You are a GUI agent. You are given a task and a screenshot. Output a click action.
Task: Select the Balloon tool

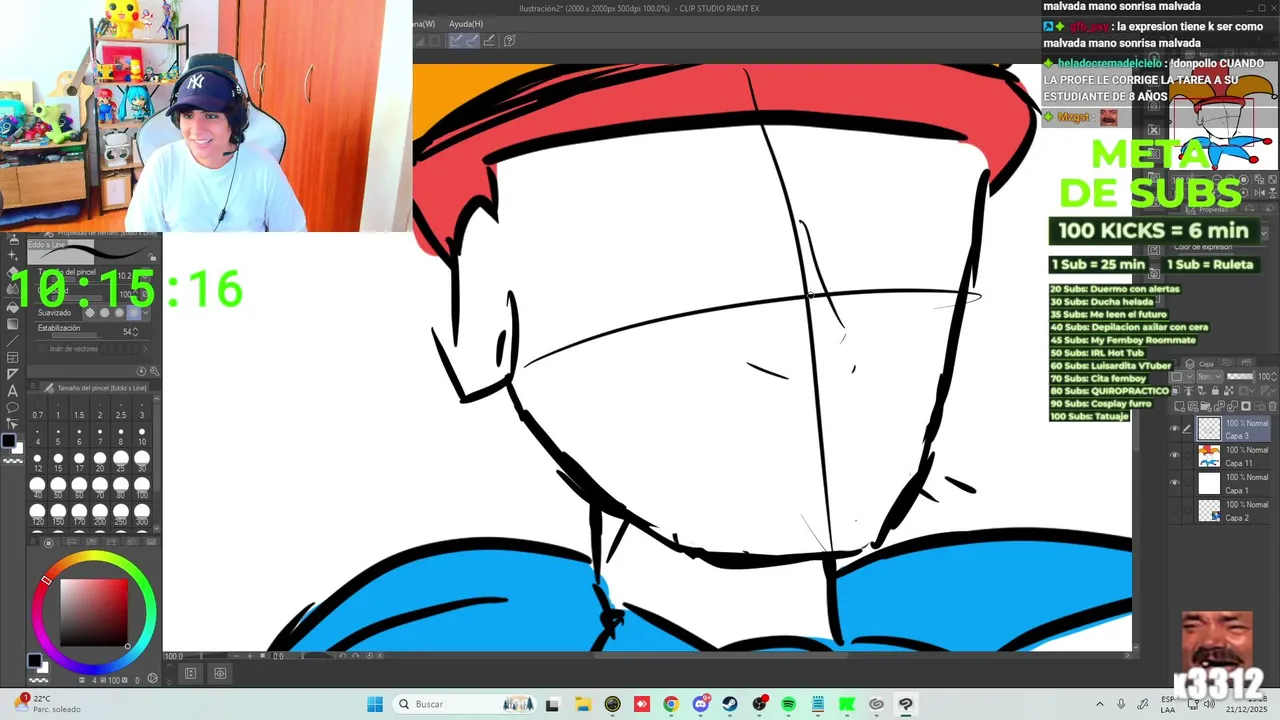coord(13,407)
